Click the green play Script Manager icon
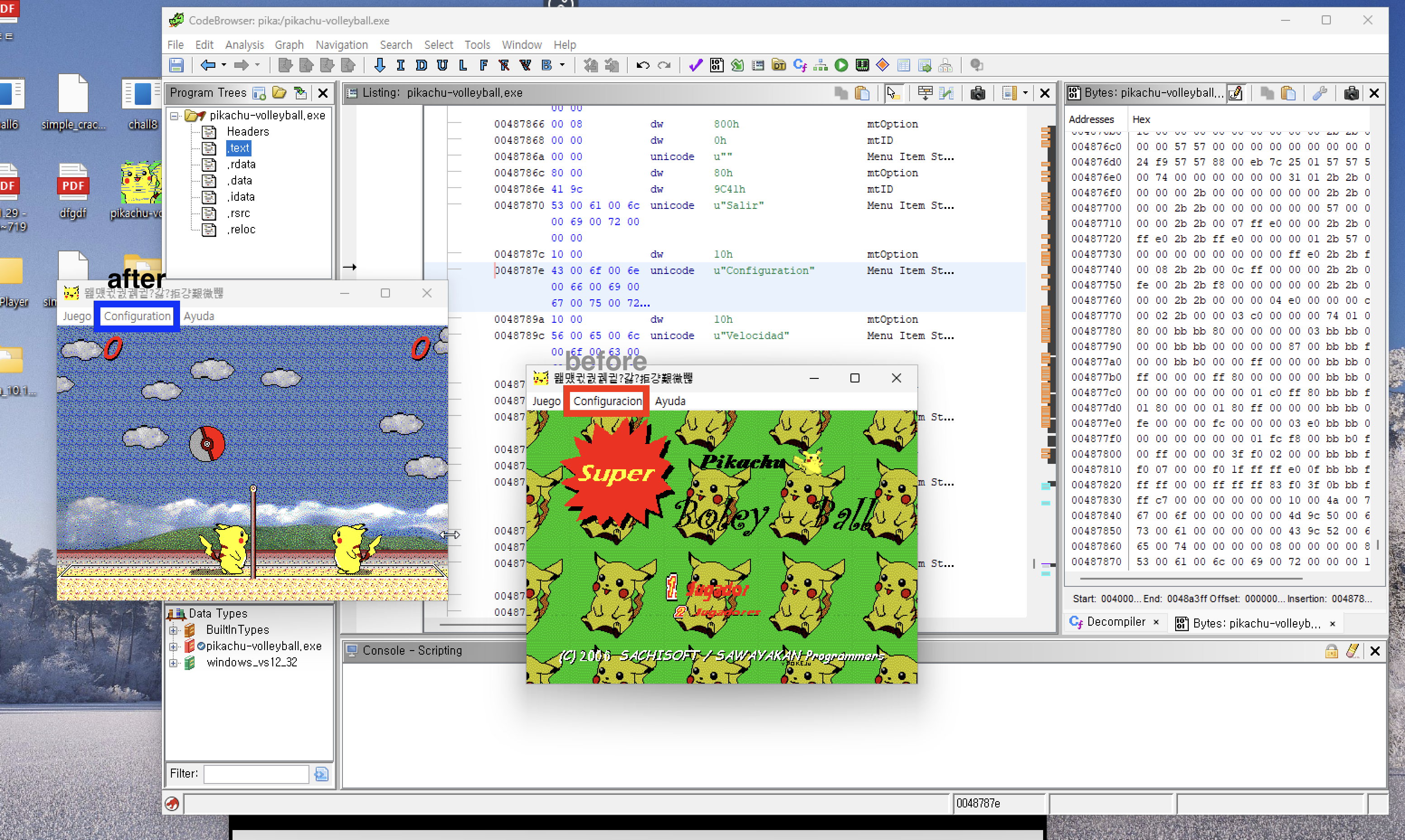The height and width of the screenshot is (840, 1405). point(841,66)
